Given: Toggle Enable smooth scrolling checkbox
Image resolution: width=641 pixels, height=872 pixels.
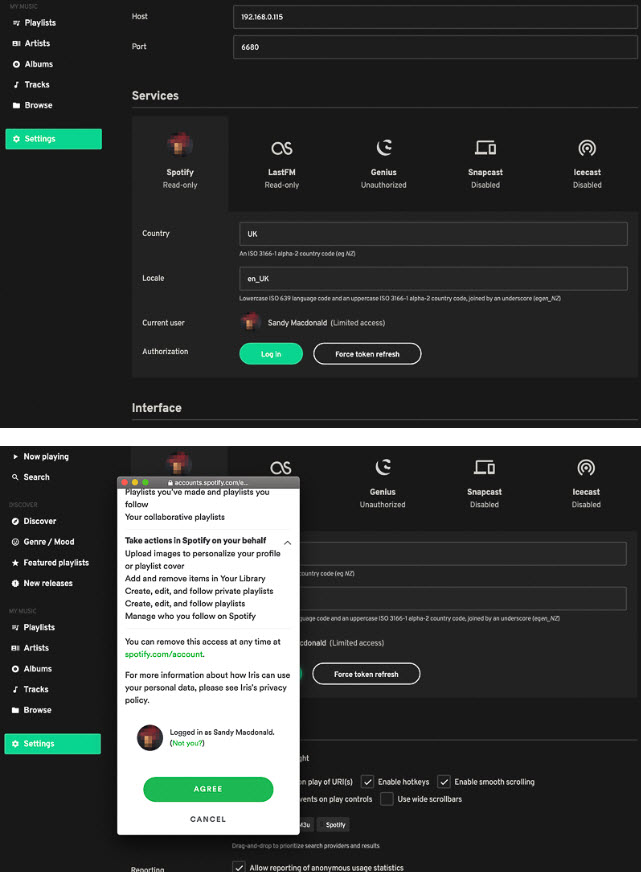Looking at the screenshot, I should 444,782.
